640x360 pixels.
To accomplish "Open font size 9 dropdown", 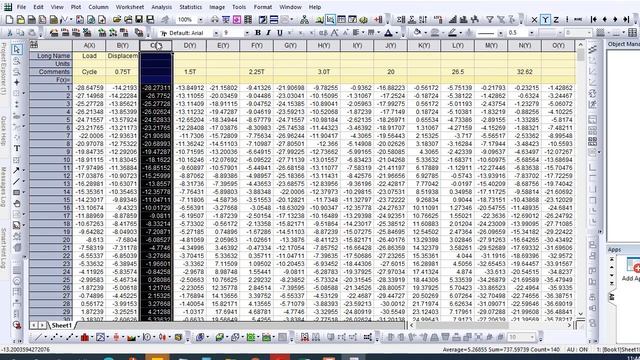I will pos(247,33).
